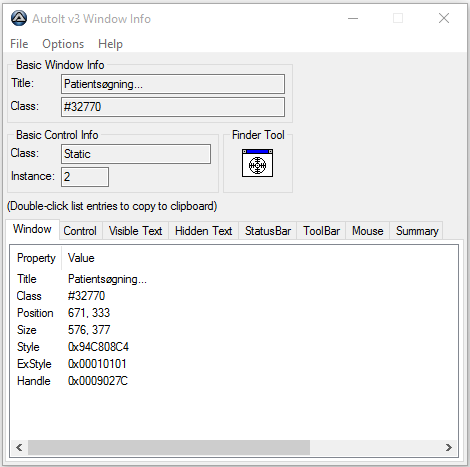Switch to the Visible Text tab
The width and height of the screenshot is (470, 467).
pos(135,231)
